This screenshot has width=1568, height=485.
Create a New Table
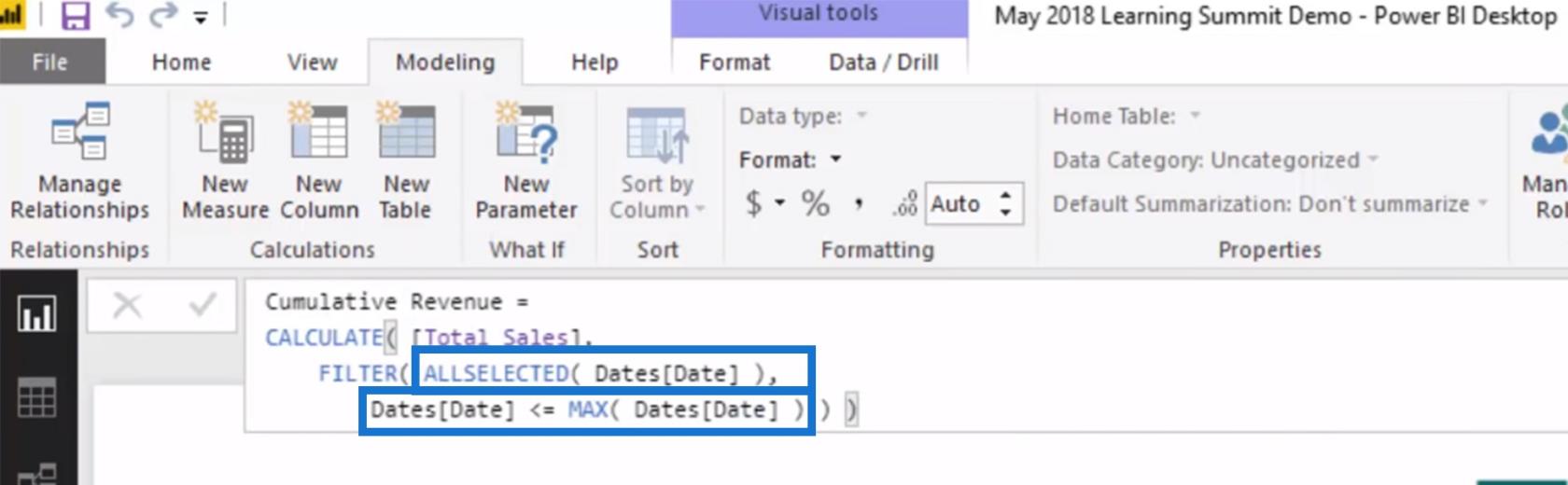406,162
